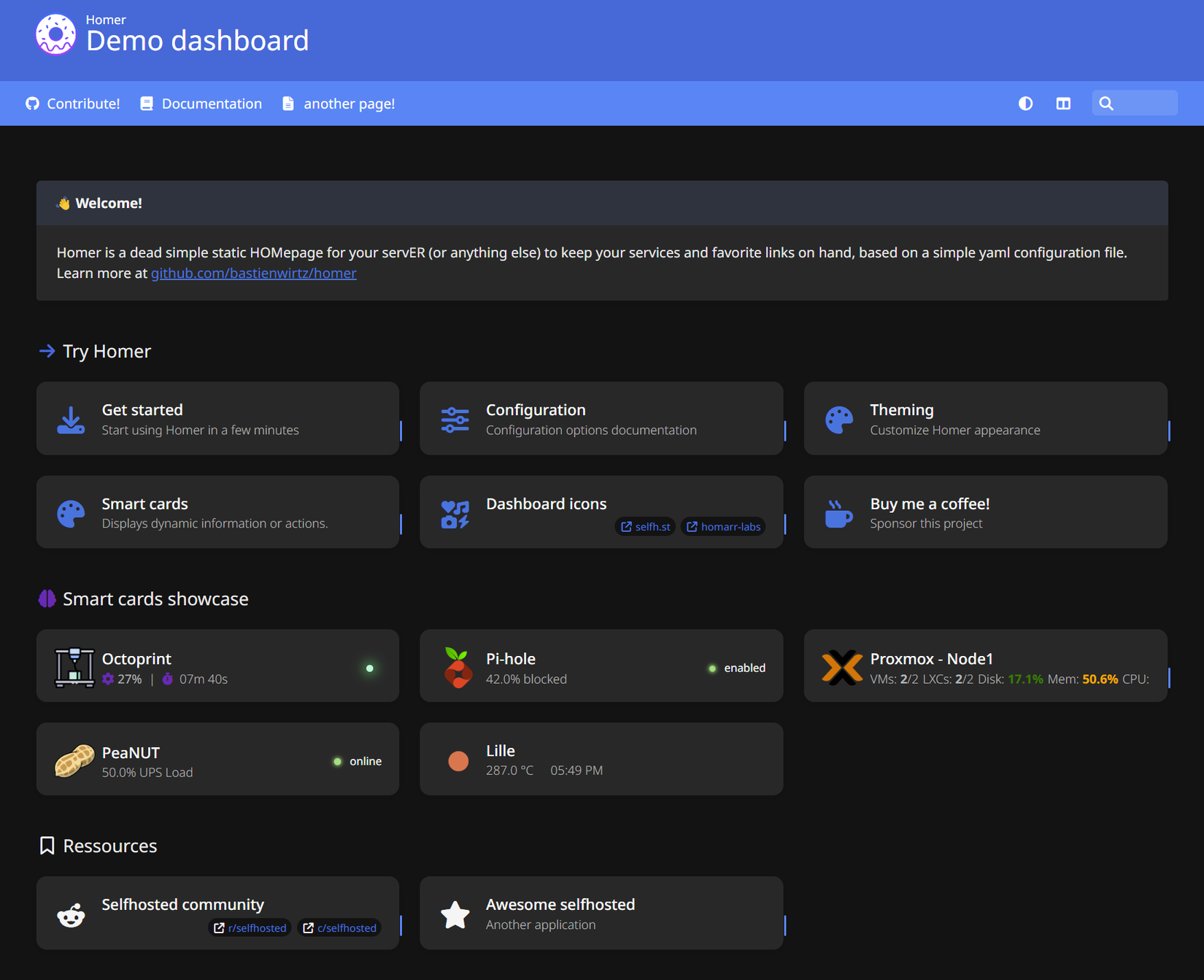
Task: Click the Octoprint status indicator dot
Action: pyautogui.click(x=370, y=668)
